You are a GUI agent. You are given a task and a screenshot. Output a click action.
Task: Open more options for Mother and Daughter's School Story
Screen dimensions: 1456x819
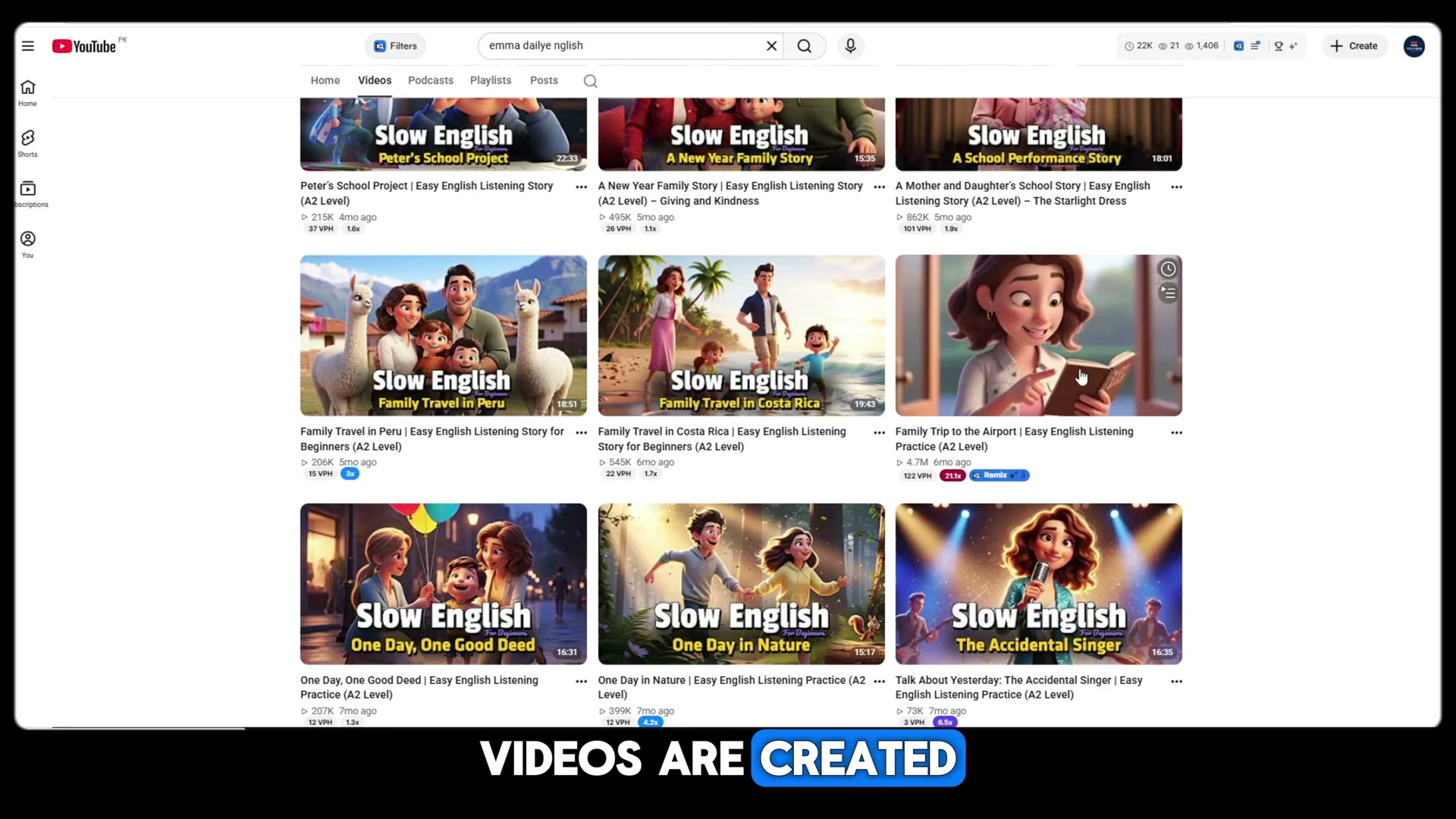1177,187
